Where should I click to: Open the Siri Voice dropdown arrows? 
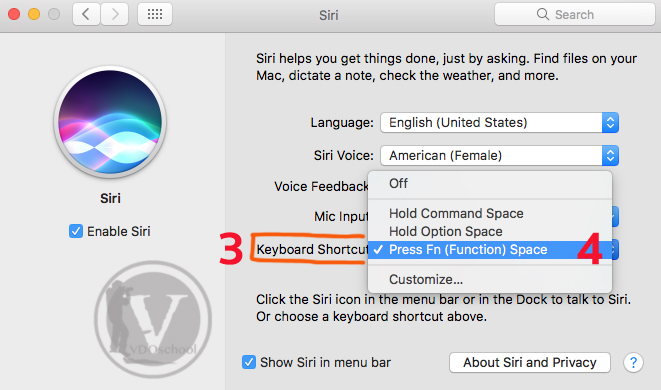[x=610, y=156]
